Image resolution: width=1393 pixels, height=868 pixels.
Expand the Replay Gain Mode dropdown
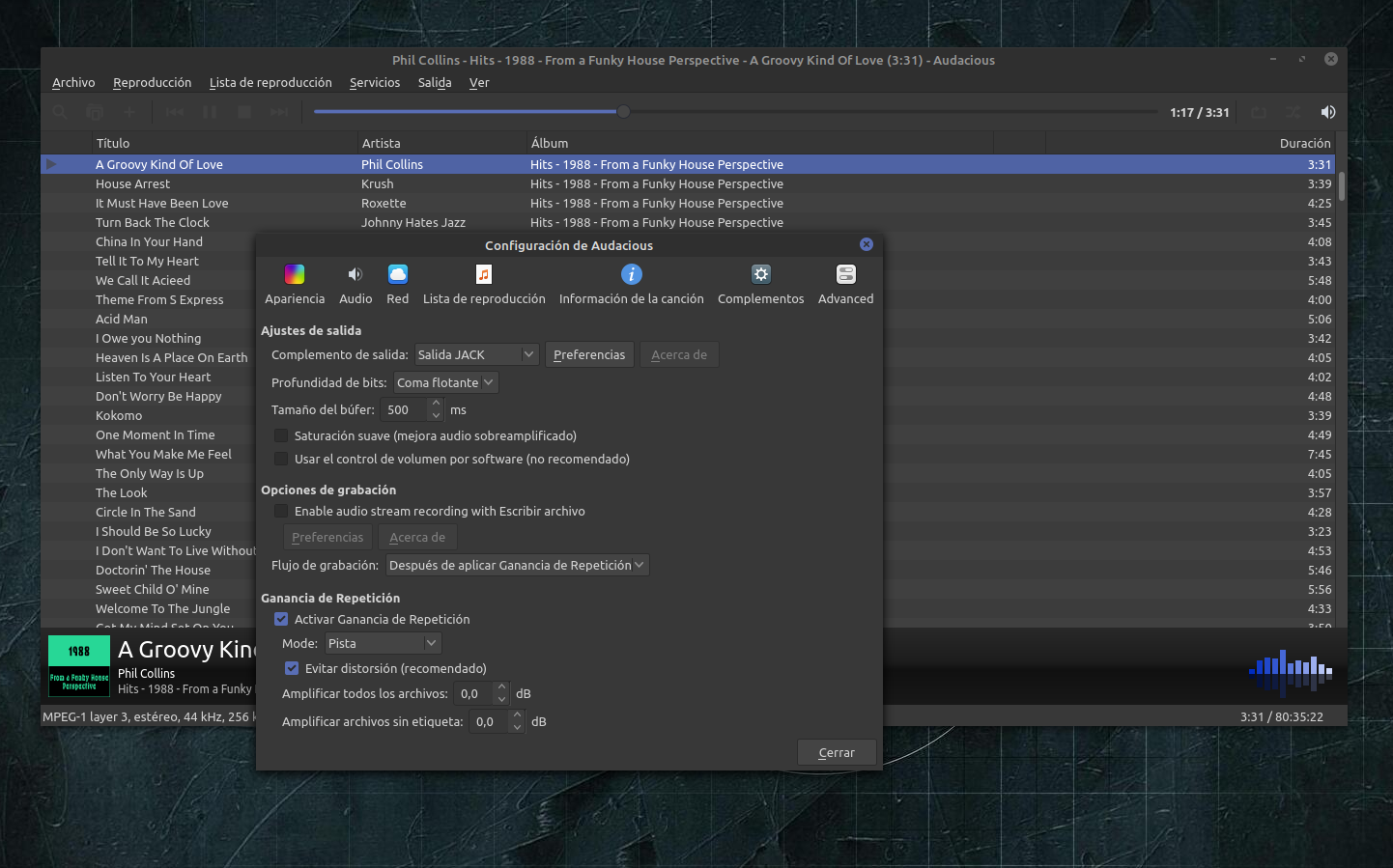(383, 643)
